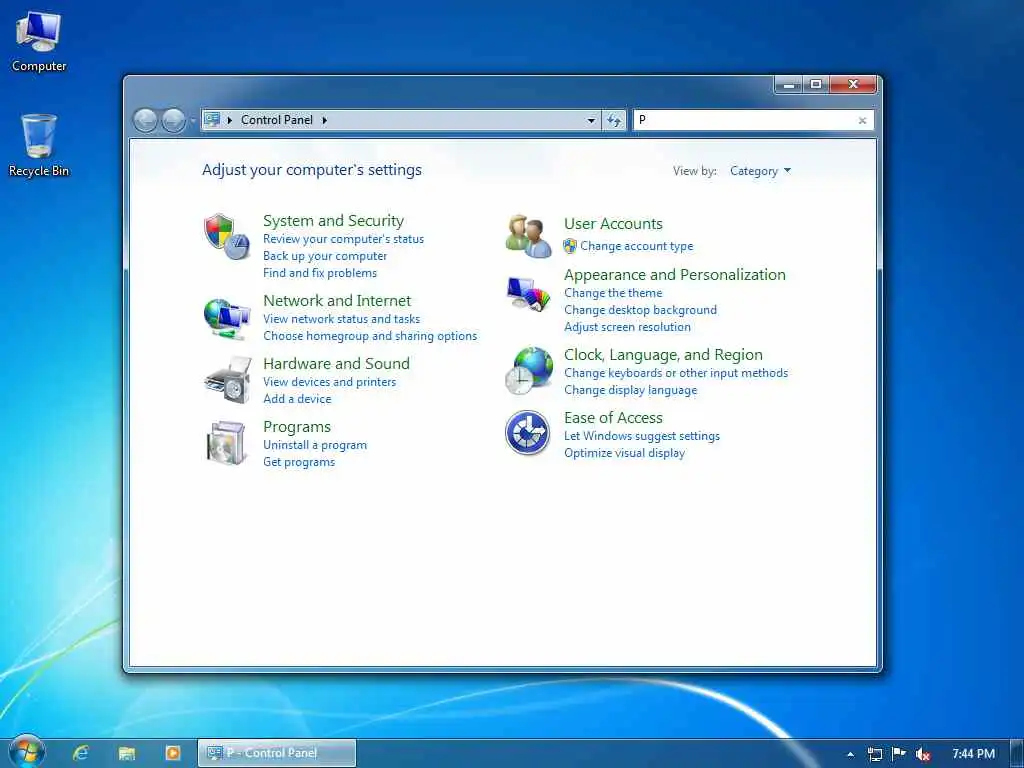Viewport: 1024px width, 768px height.
Task: Open the Clock, Language, and Region globe icon
Action: click(529, 370)
